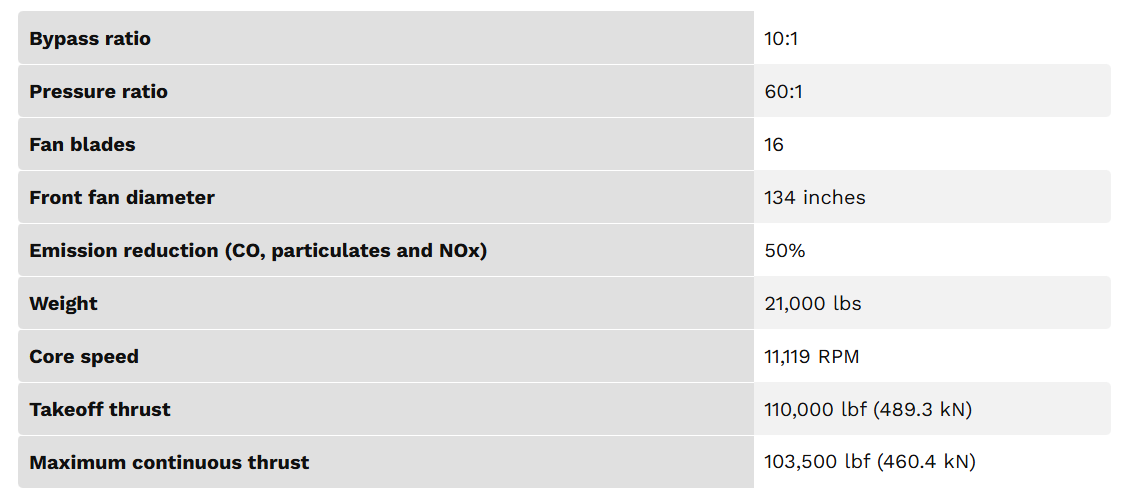The image size is (1126, 503).
Task: Click the 134 inches value
Action: click(815, 198)
